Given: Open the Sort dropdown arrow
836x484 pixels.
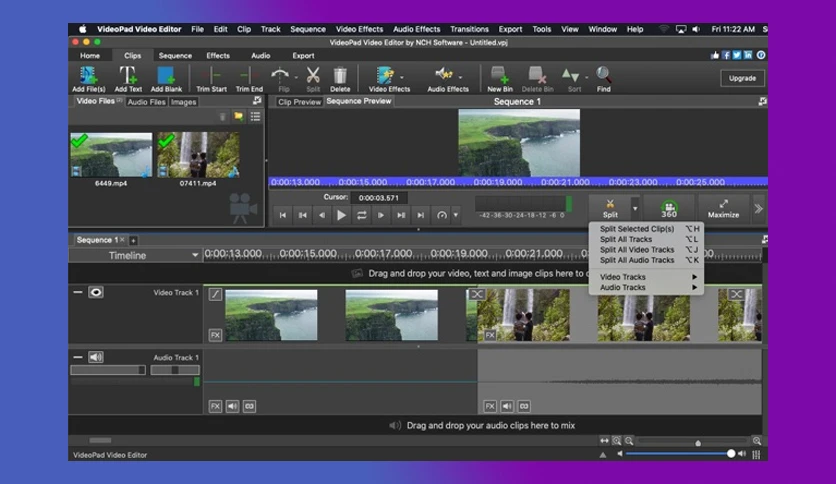Looking at the screenshot, I should 586,77.
